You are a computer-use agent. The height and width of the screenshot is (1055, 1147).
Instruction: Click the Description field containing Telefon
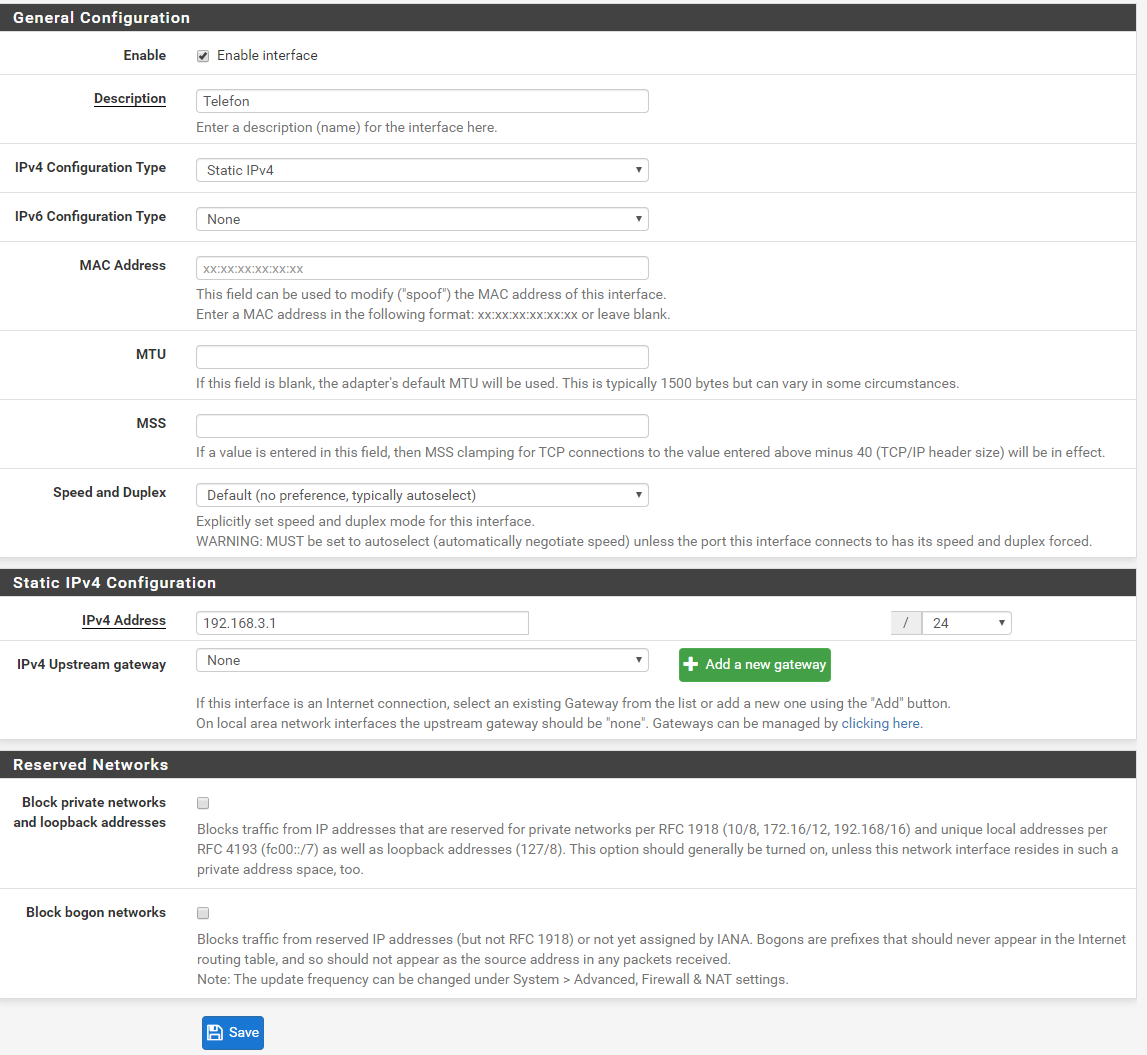click(x=422, y=101)
